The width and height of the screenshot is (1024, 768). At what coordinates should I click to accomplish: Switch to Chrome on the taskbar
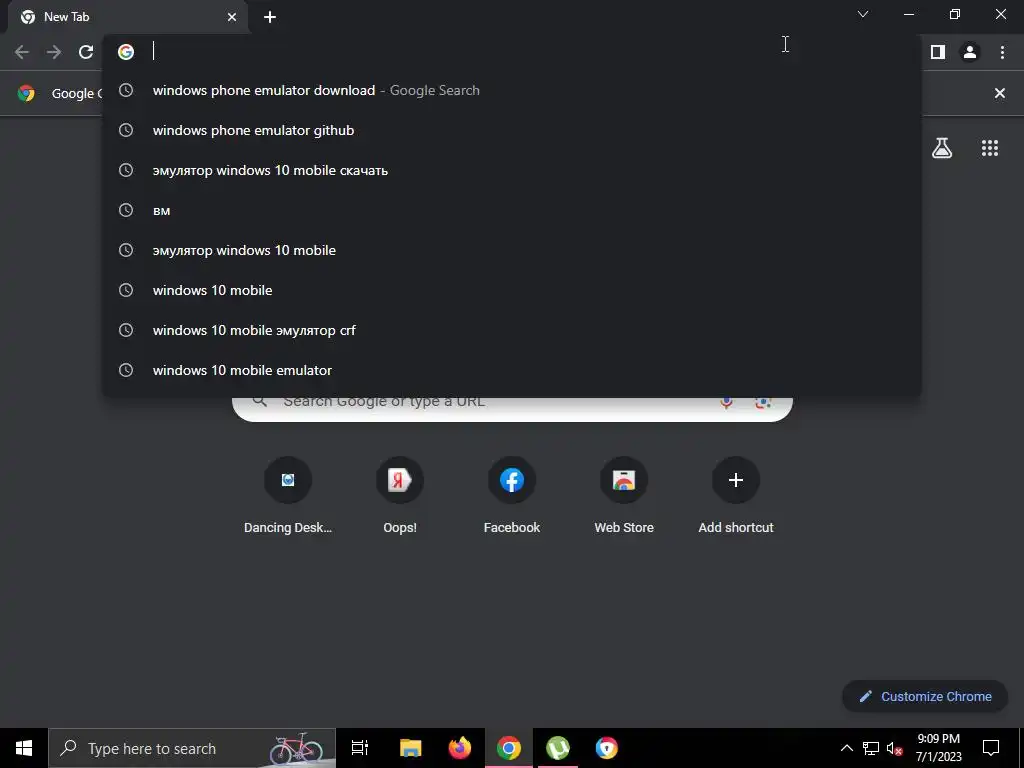pyautogui.click(x=509, y=748)
